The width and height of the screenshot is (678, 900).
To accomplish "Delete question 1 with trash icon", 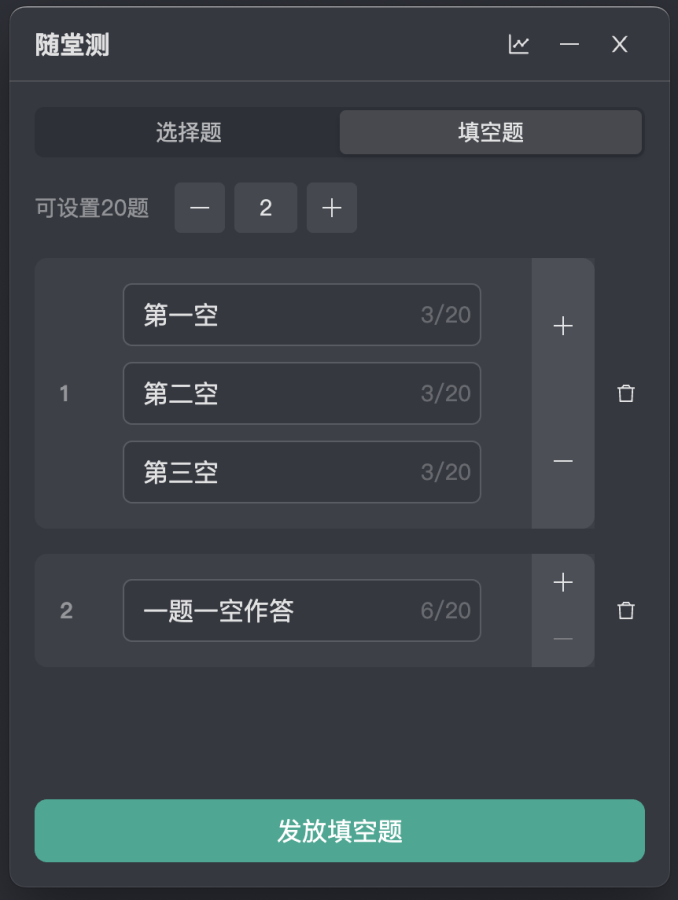I will (626, 393).
